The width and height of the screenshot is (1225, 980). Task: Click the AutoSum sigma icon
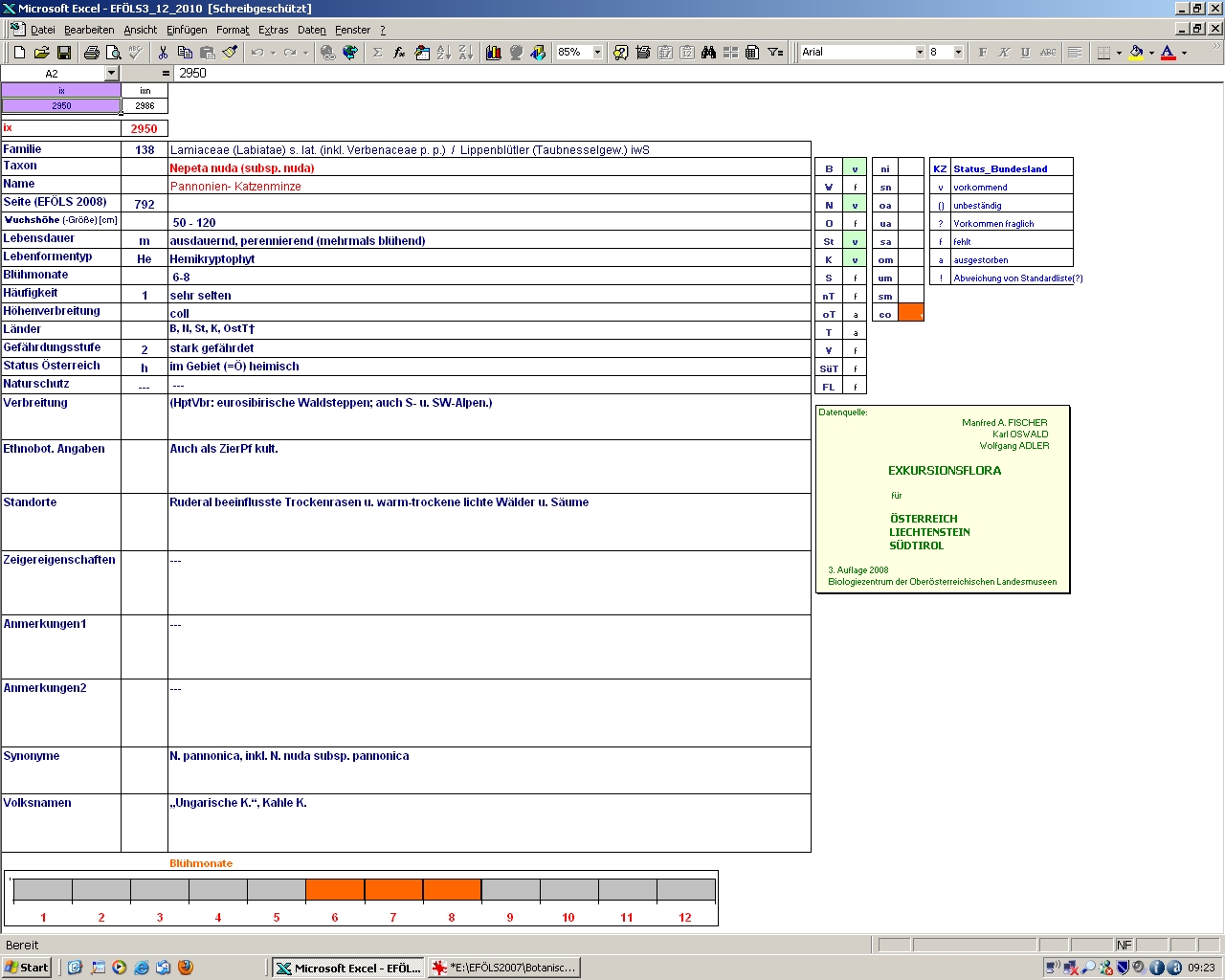tap(377, 53)
